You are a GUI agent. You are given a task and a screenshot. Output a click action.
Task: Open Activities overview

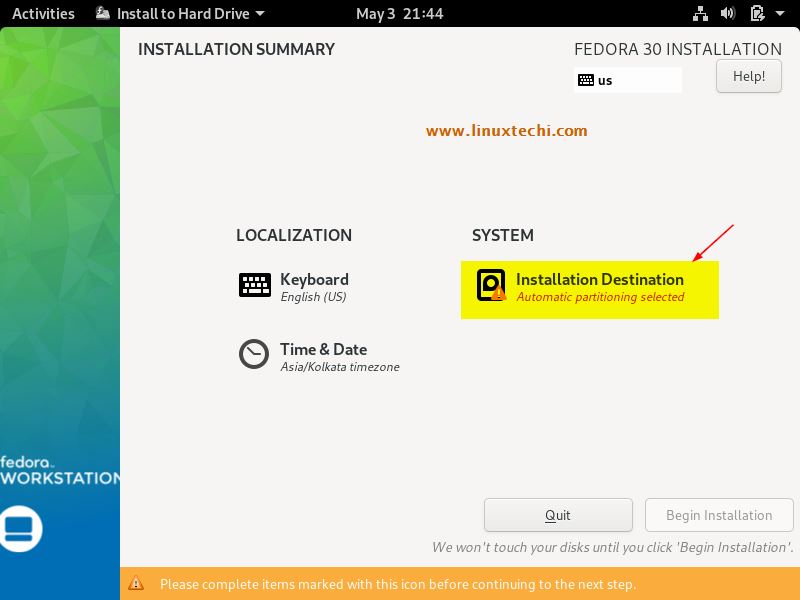tap(43, 13)
